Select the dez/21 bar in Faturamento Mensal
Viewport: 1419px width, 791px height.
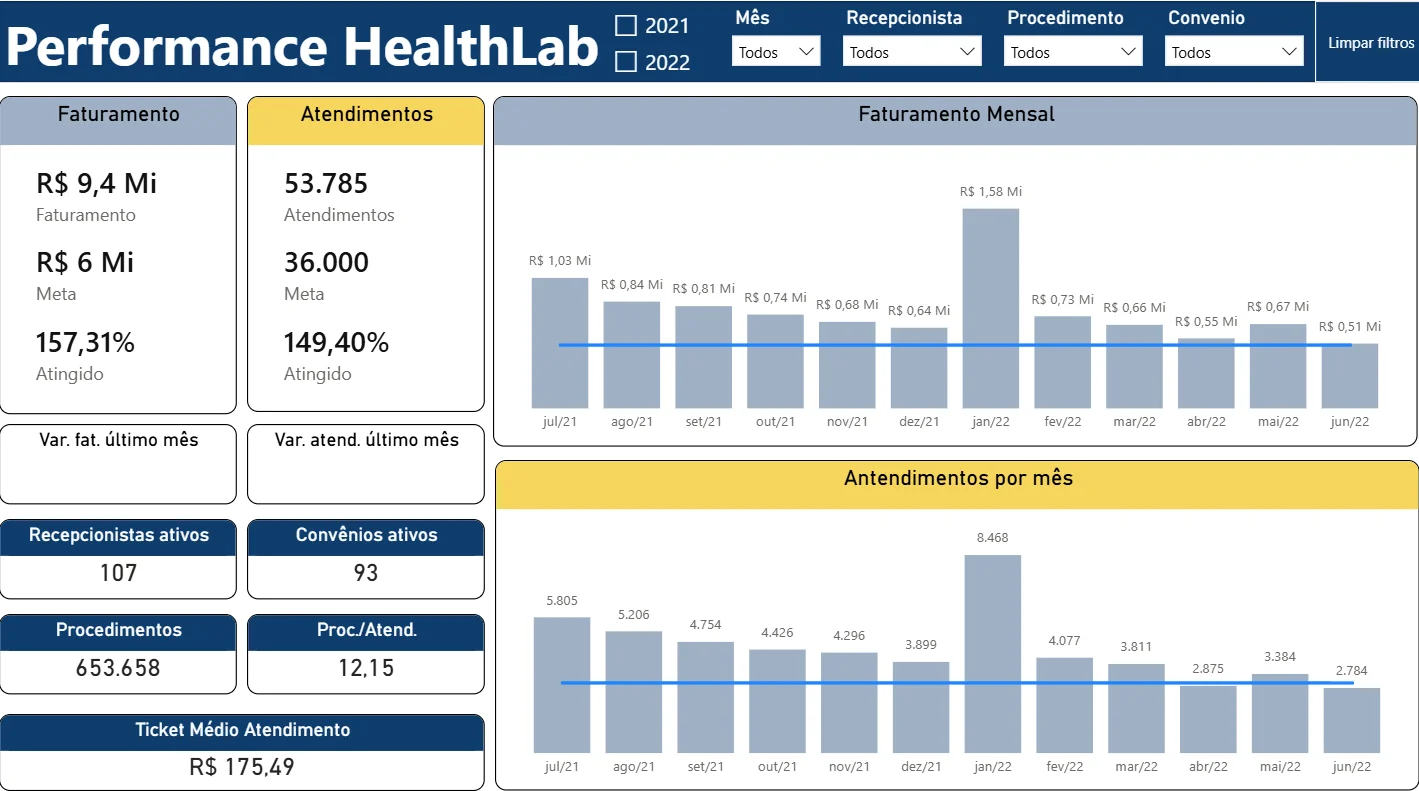919,368
